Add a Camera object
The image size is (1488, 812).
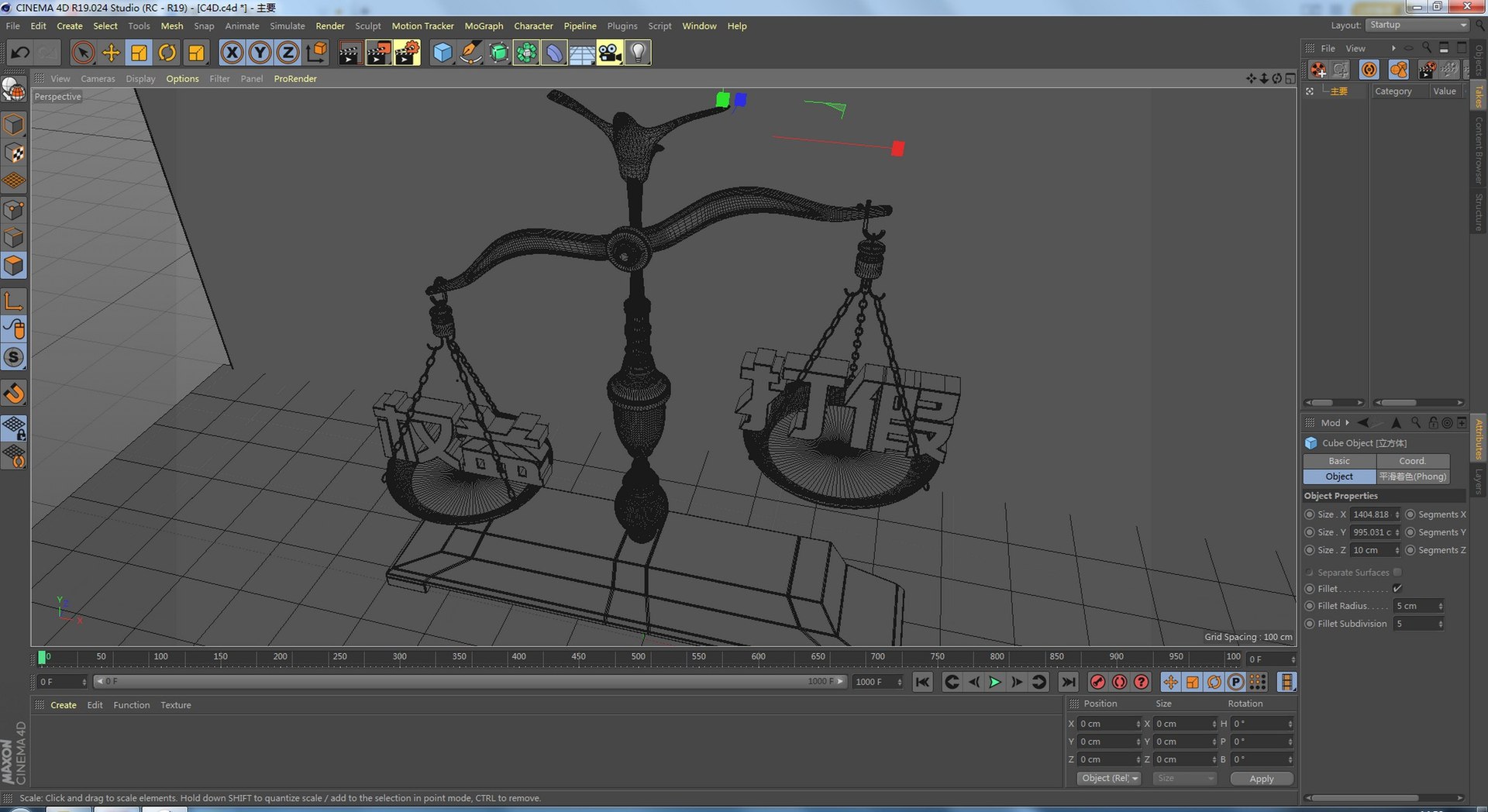[x=610, y=53]
